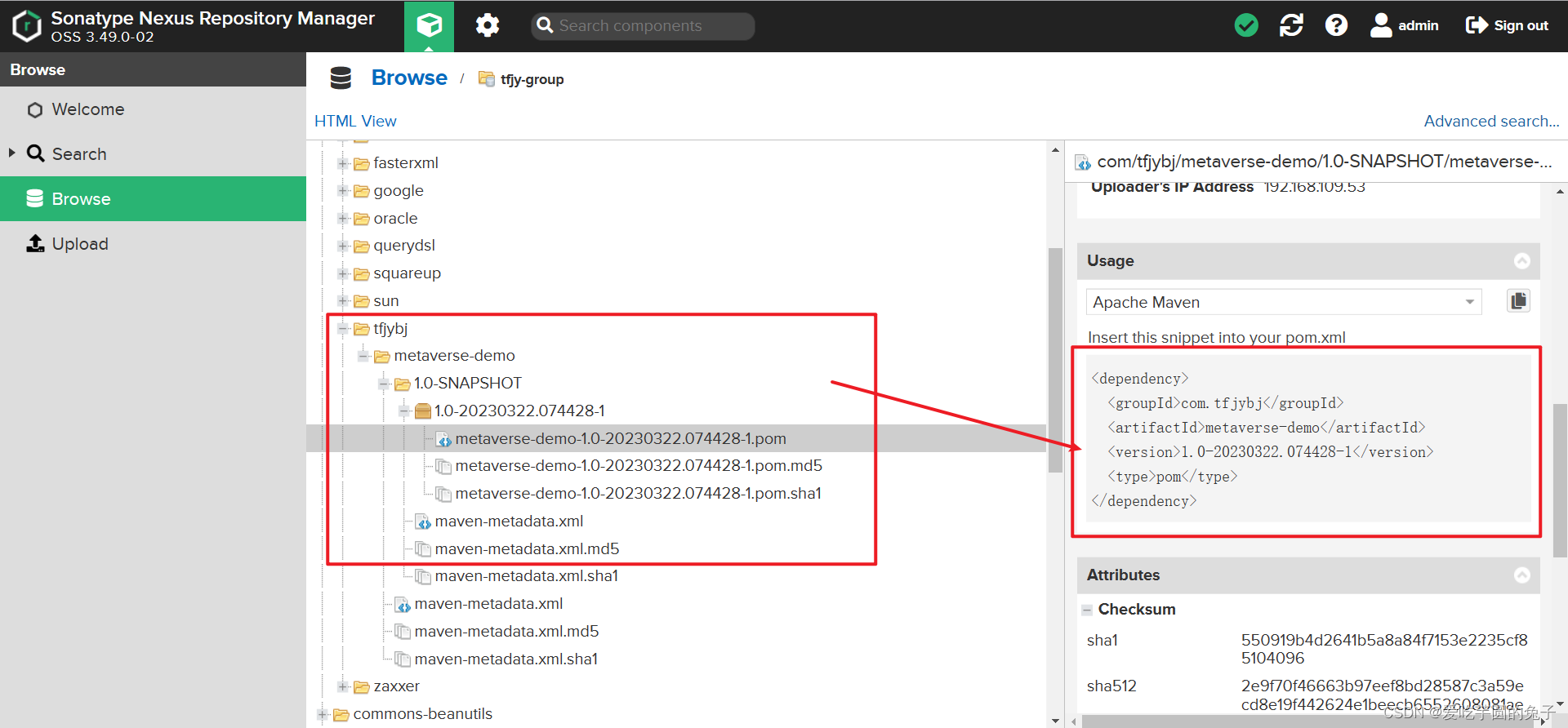Collapse the Checksum section
Viewport: 1568px width, 728px height.
(1087, 610)
